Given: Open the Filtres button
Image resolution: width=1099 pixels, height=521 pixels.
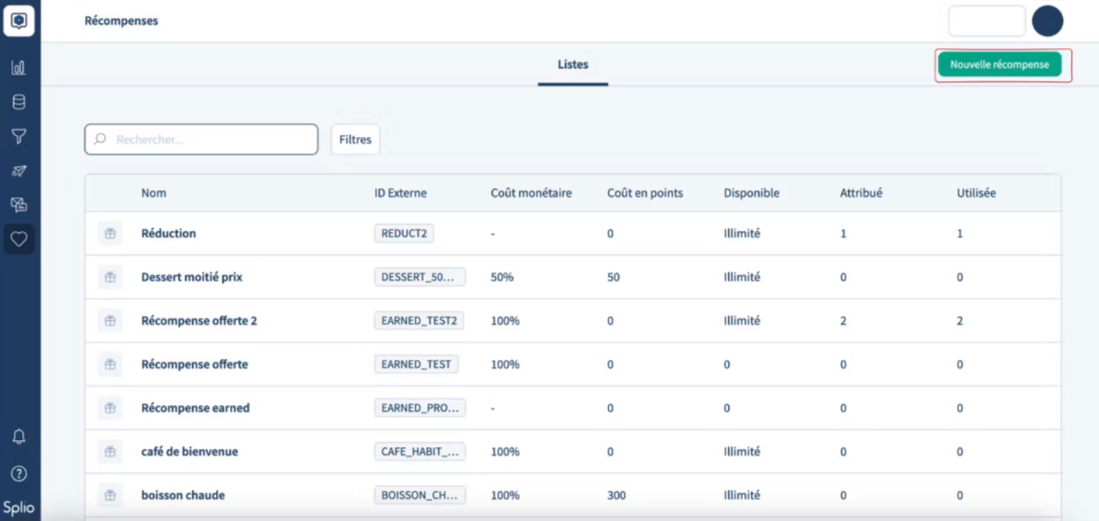Looking at the screenshot, I should [355, 140].
